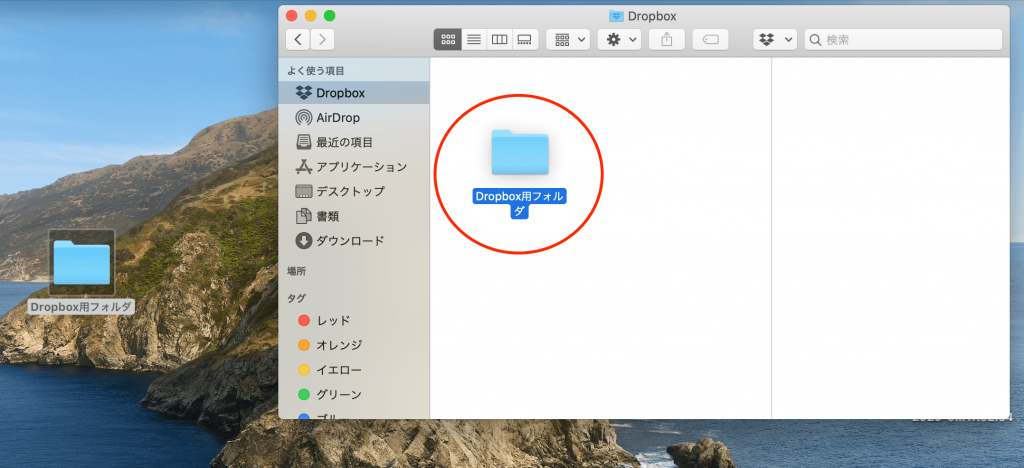Open ダウンロード in the sidebar
This screenshot has height=468, width=1024.
coord(354,241)
